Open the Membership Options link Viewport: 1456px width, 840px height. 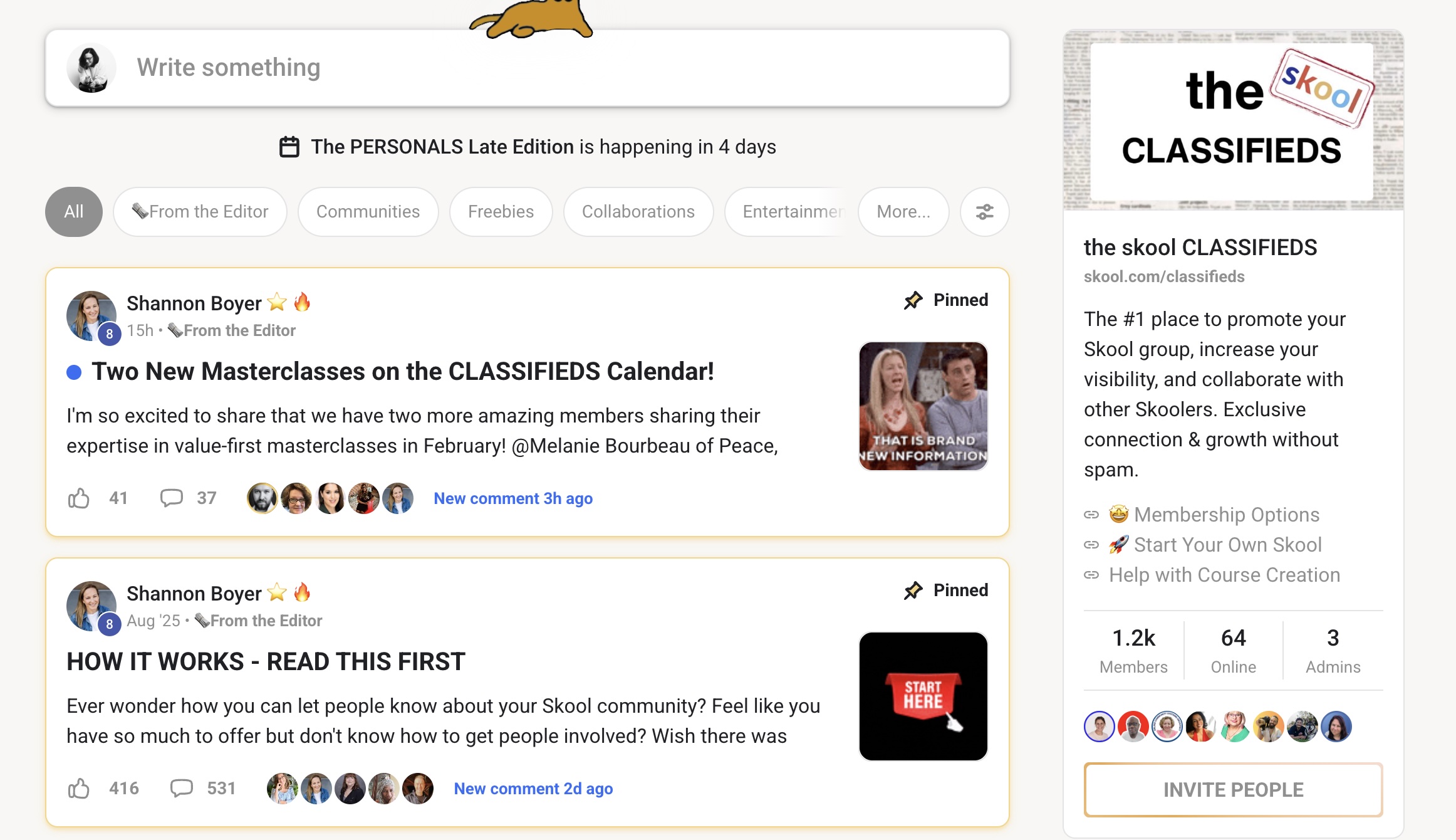coord(1226,515)
